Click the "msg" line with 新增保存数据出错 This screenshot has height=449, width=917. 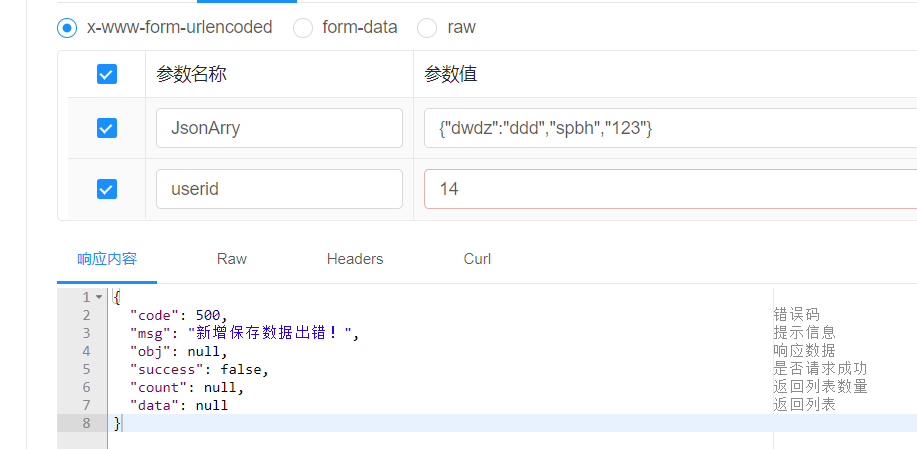click(244, 334)
